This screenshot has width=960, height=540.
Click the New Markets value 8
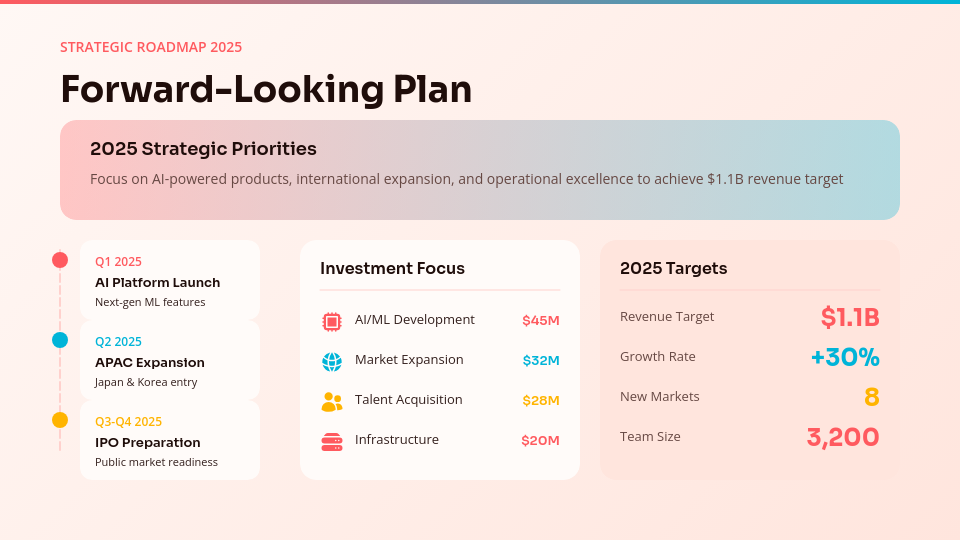pyautogui.click(x=871, y=397)
